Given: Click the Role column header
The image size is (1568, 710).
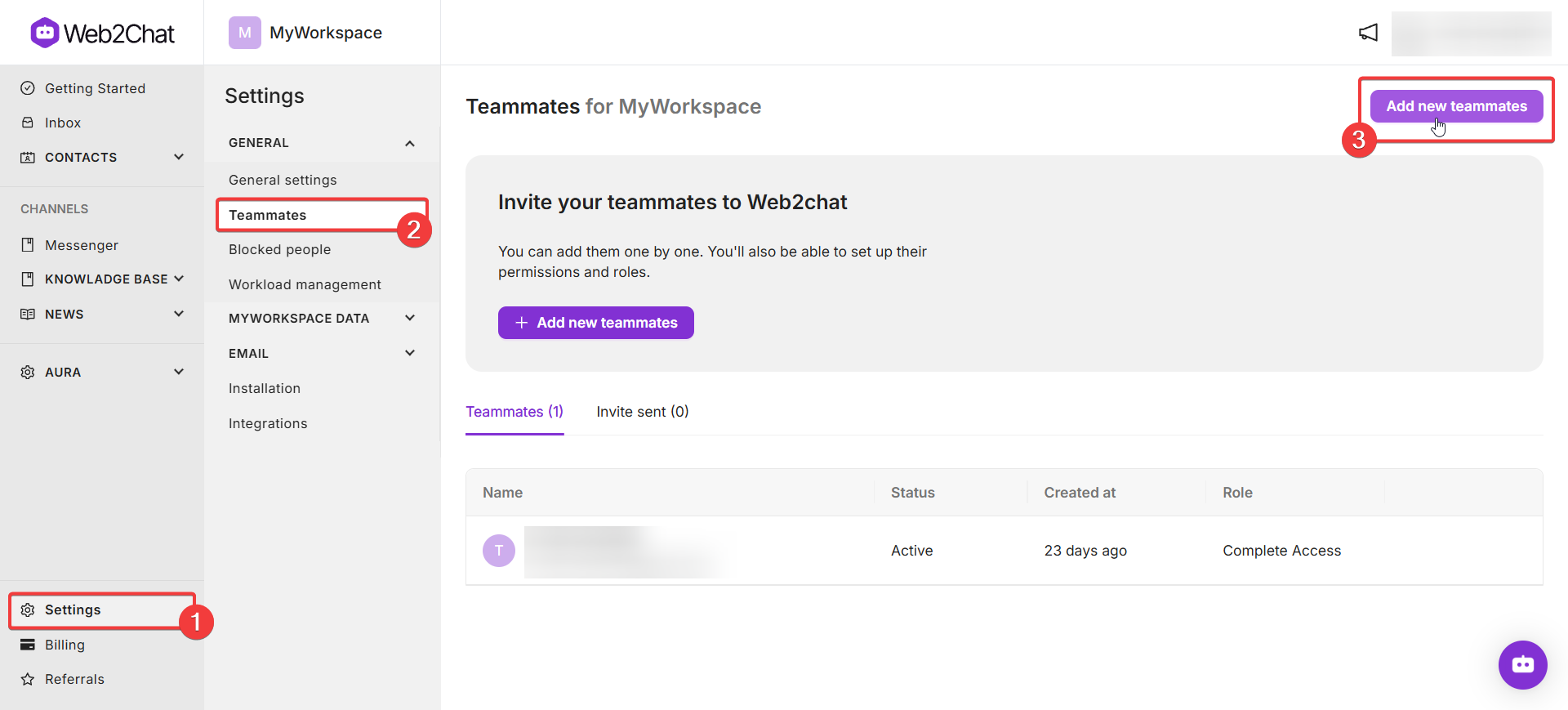Looking at the screenshot, I should tap(1237, 493).
